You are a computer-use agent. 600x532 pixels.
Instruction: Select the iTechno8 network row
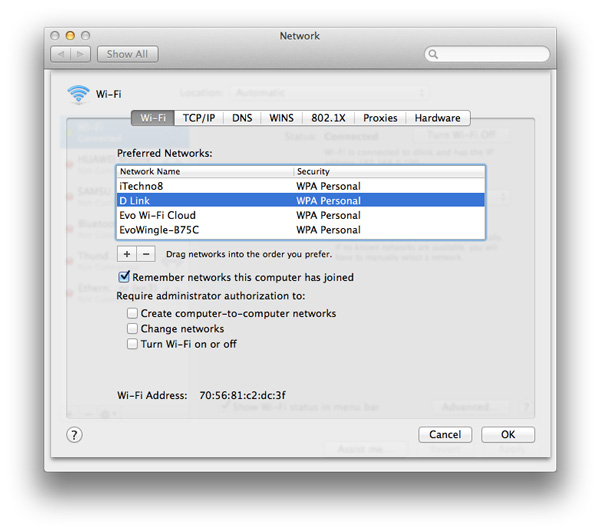tap(301, 186)
